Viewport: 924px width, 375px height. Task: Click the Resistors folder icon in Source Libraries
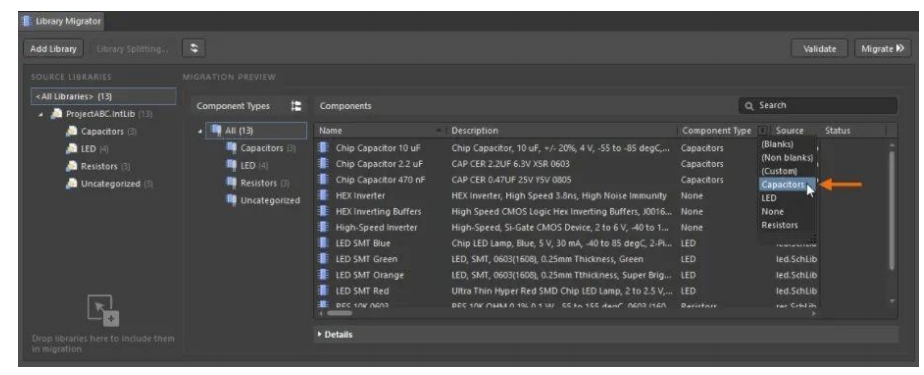point(72,166)
